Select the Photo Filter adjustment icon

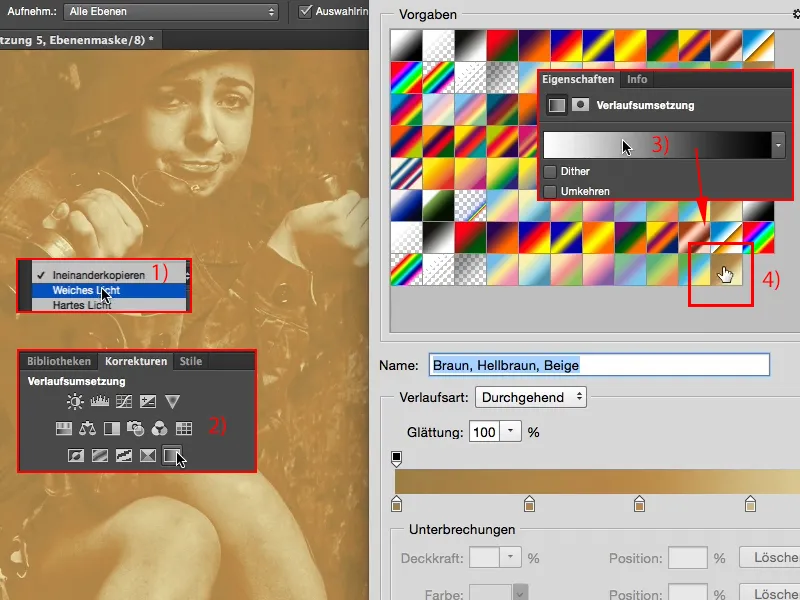136,428
